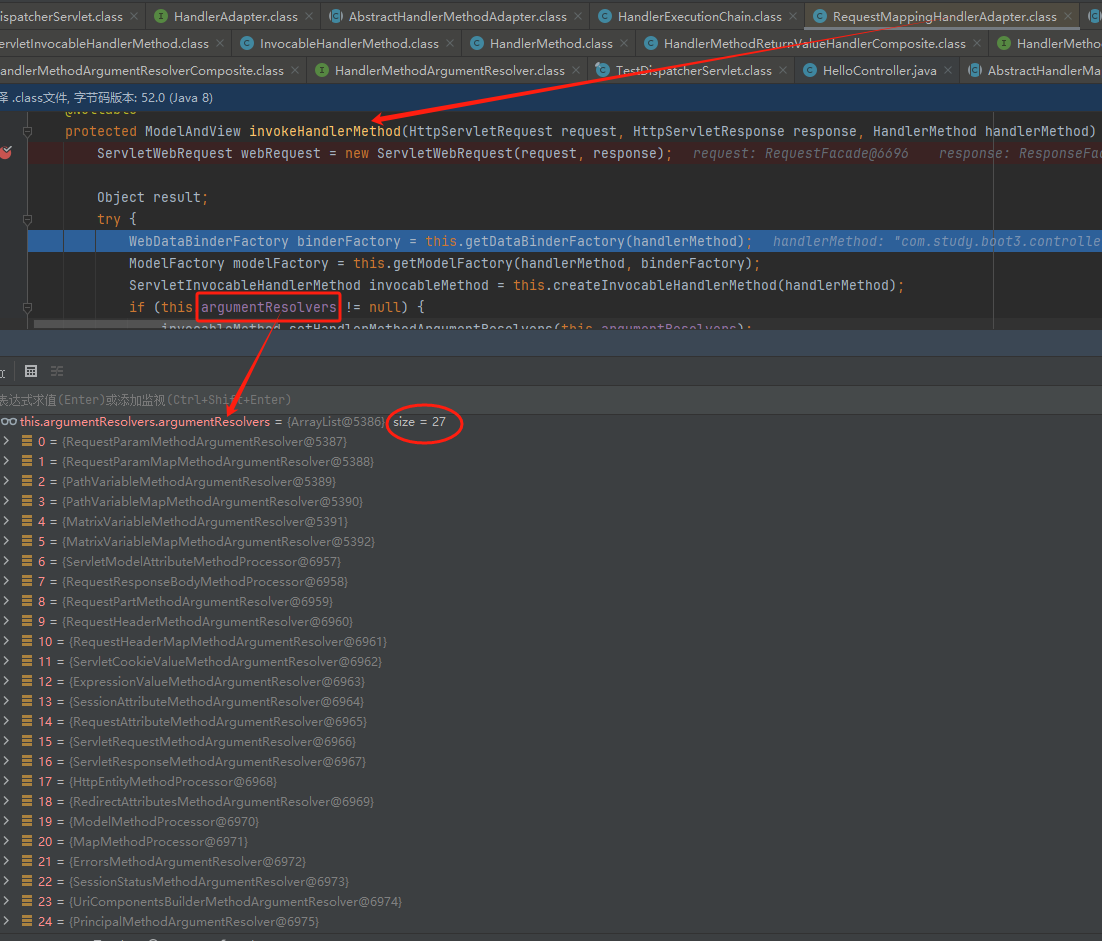Close DispatcherServlet.class tab
Screen dimensions: 1102x941
pos(134,16)
